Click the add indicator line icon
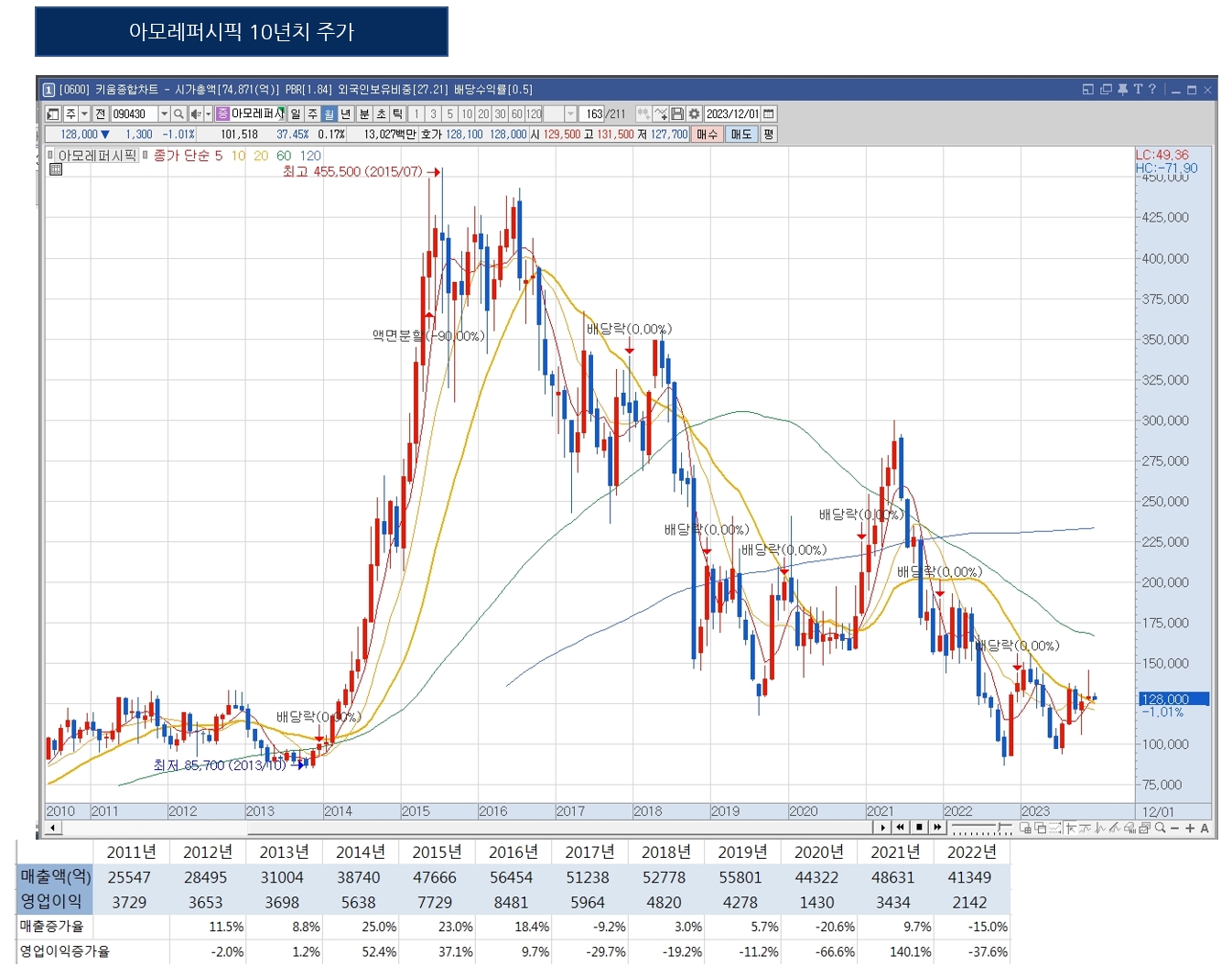 pyautogui.click(x=662, y=114)
